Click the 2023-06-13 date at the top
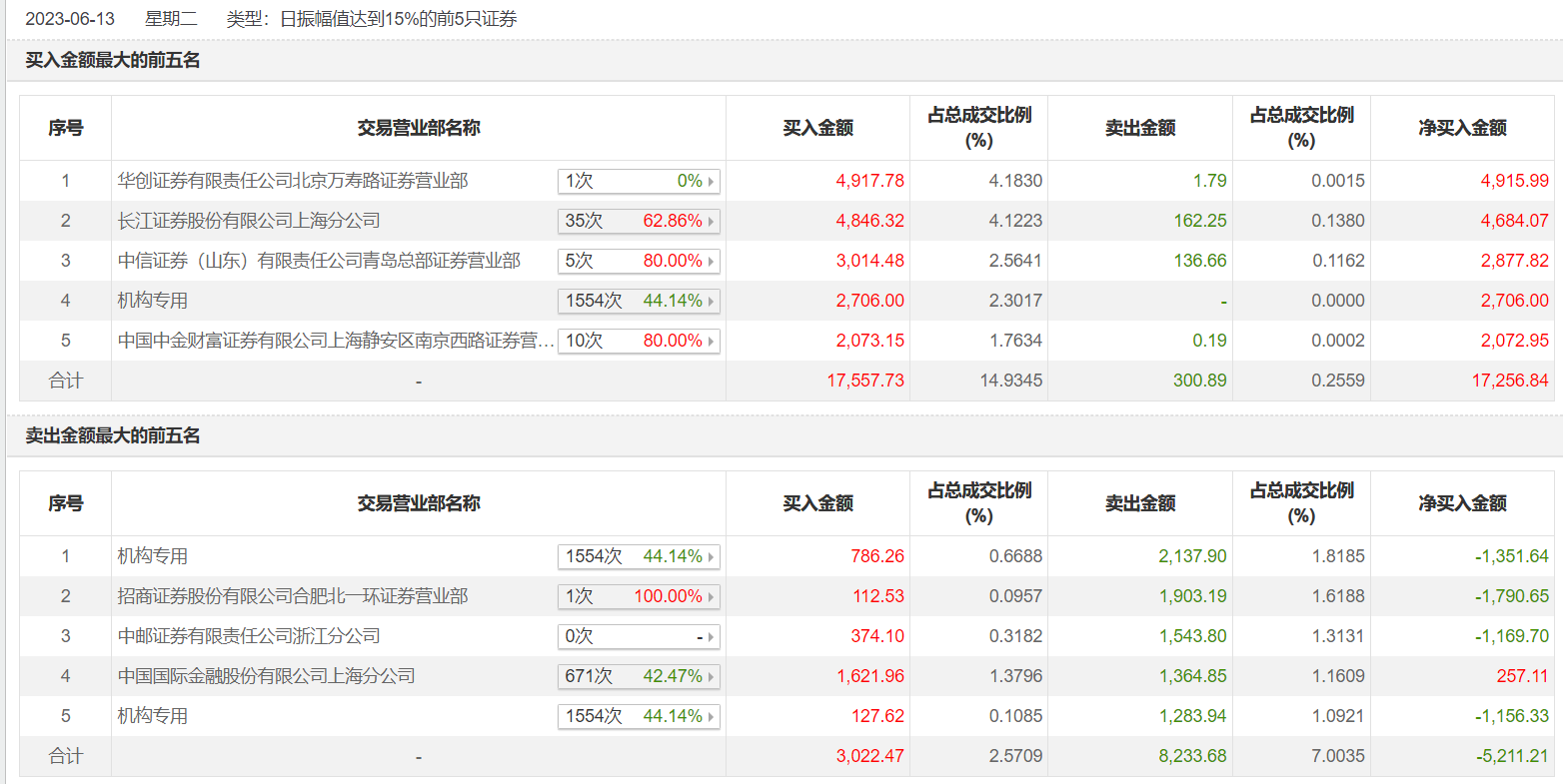1563x784 pixels. [x=70, y=19]
